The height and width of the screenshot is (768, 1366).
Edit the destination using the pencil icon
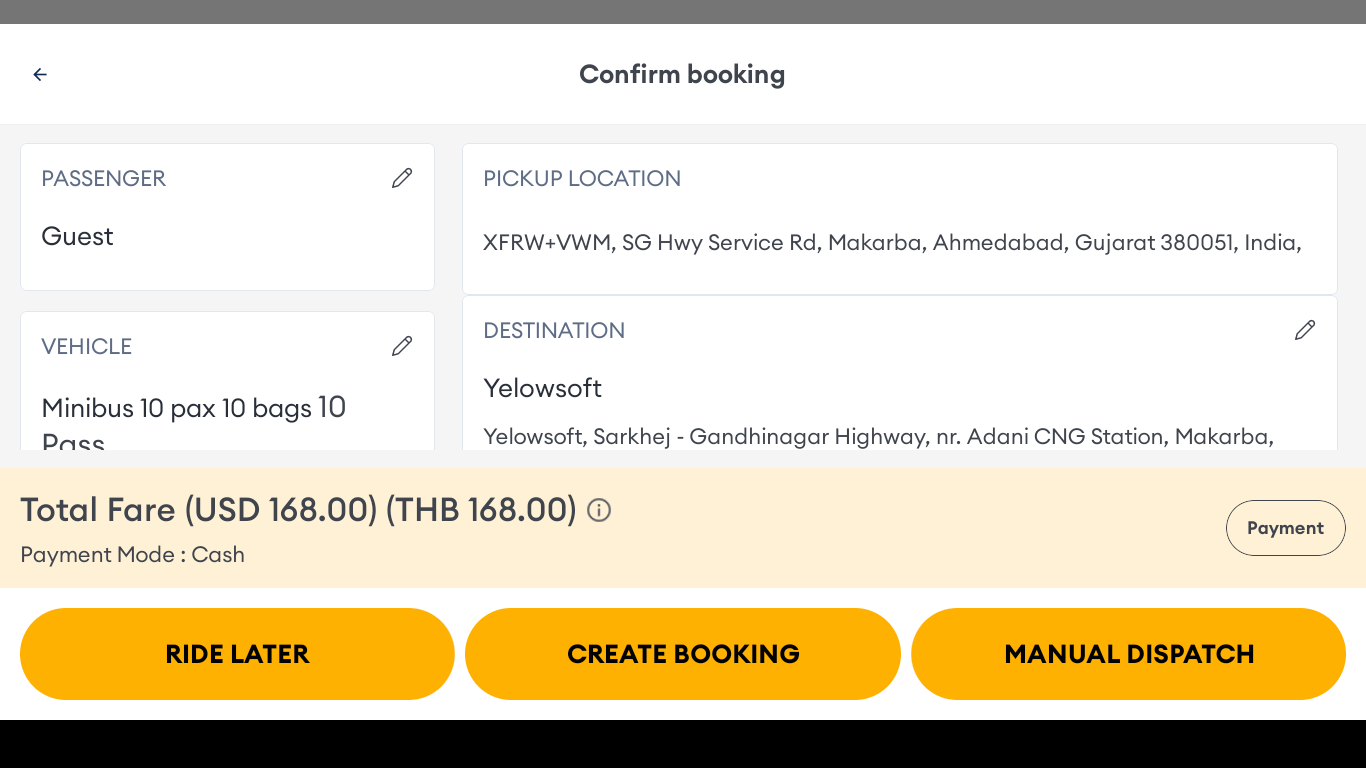(x=1305, y=330)
